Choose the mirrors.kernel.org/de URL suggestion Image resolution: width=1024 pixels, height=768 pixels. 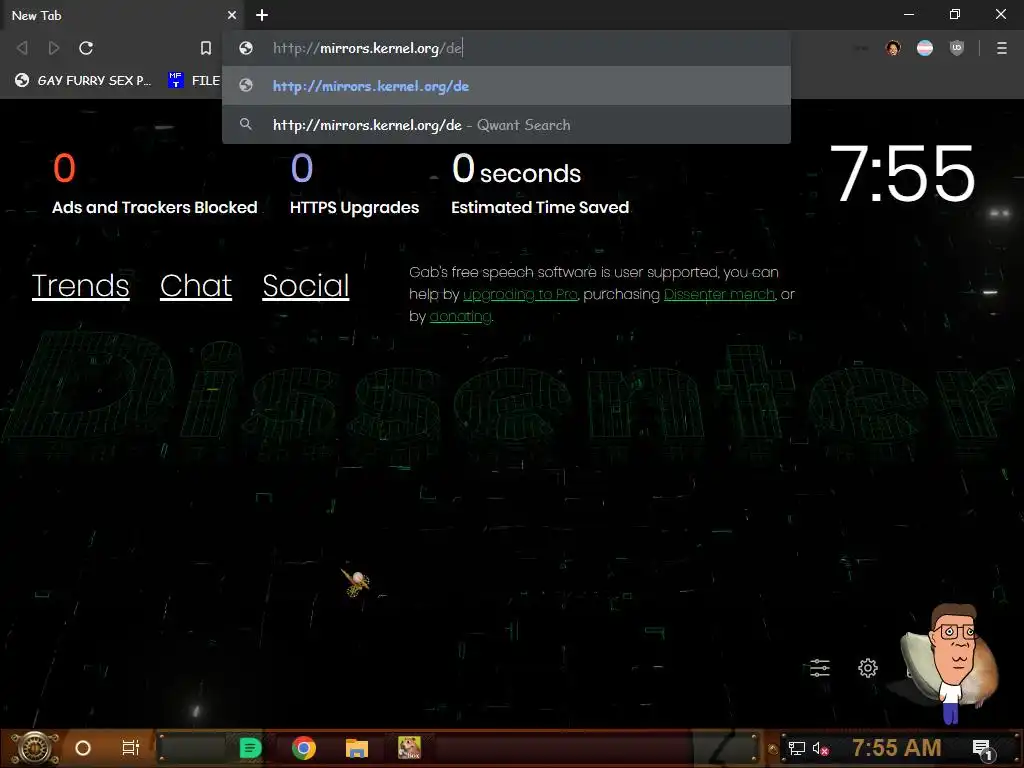tap(506, 86)
